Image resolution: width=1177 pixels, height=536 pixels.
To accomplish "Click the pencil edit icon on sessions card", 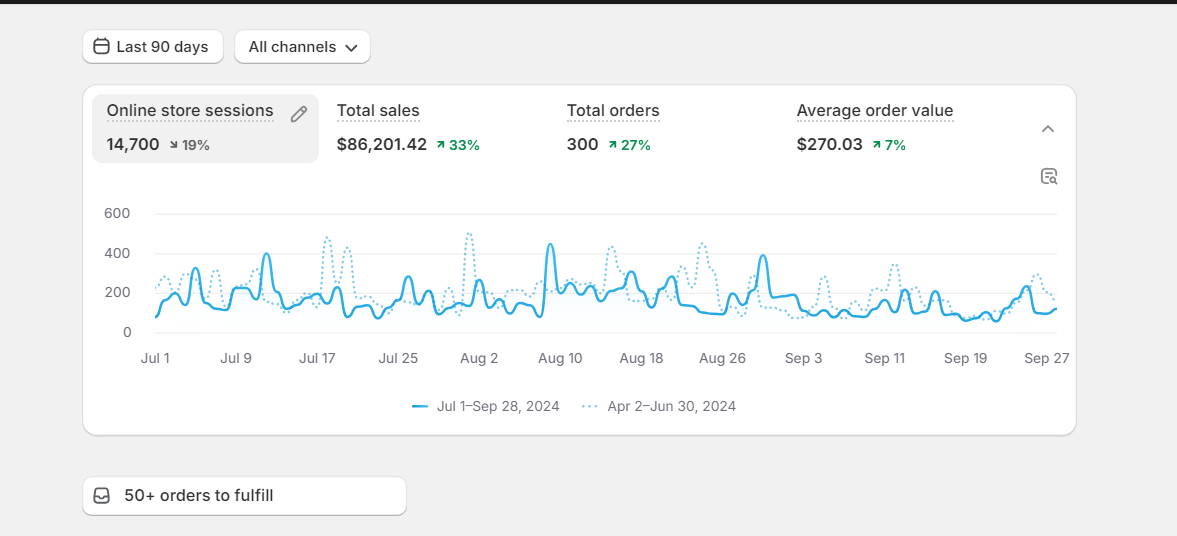I will [x=298, y=114].
